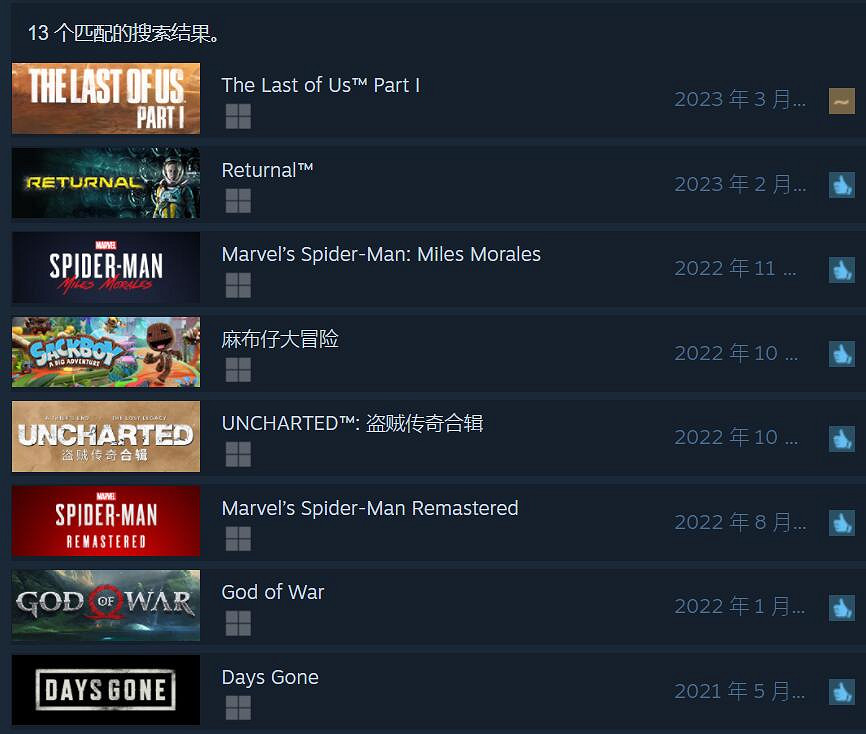Click the God of War cover thumbnail
The height and width of the screenshot is (734, 866).
[106, 605]
